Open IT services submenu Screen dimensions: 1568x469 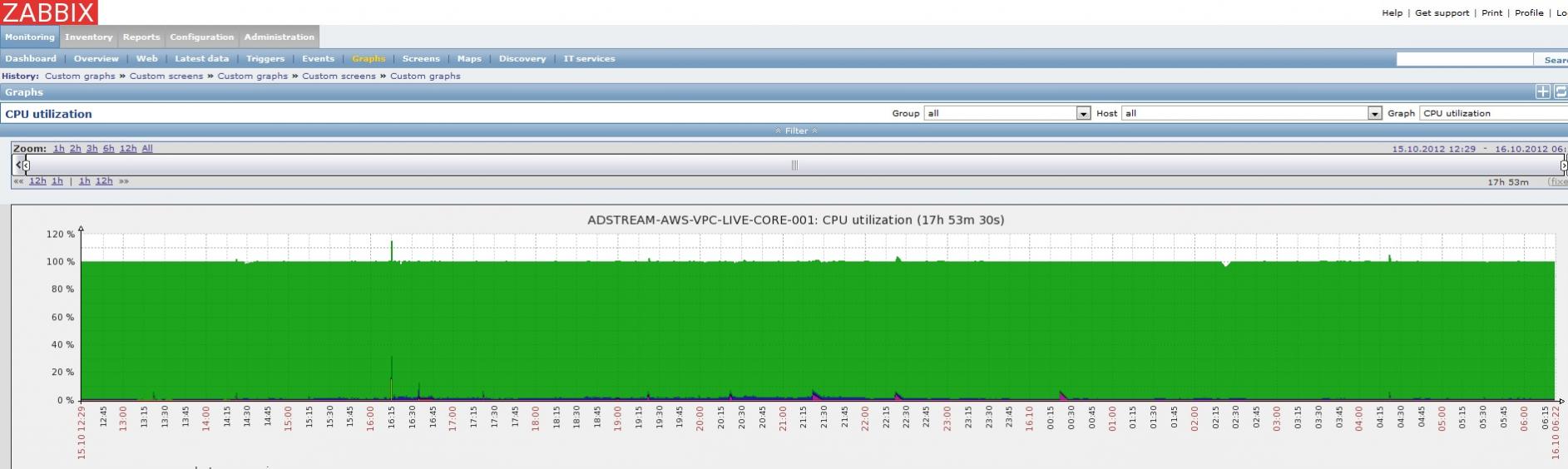(x=590, y=59)
